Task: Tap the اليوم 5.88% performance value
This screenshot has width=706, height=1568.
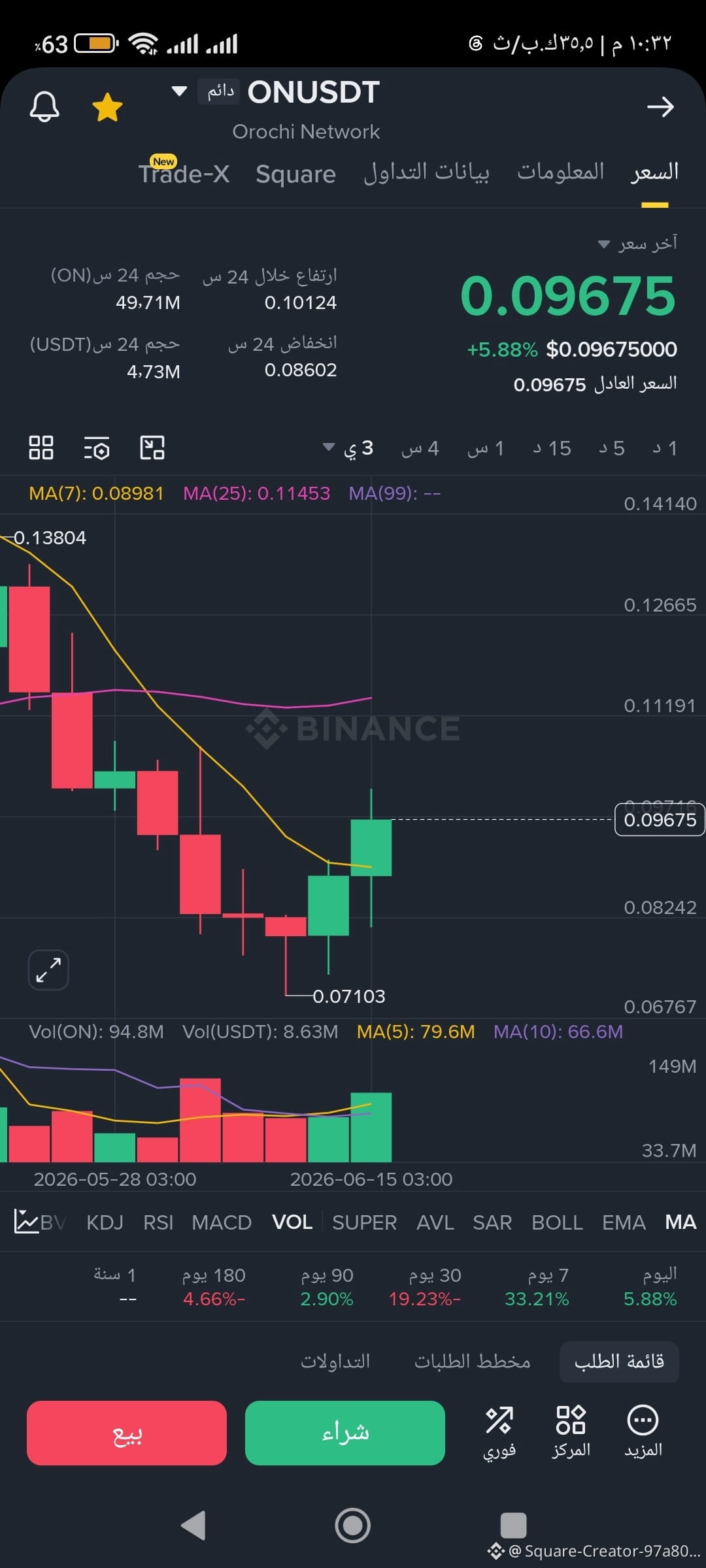Action: [650, 1299]
